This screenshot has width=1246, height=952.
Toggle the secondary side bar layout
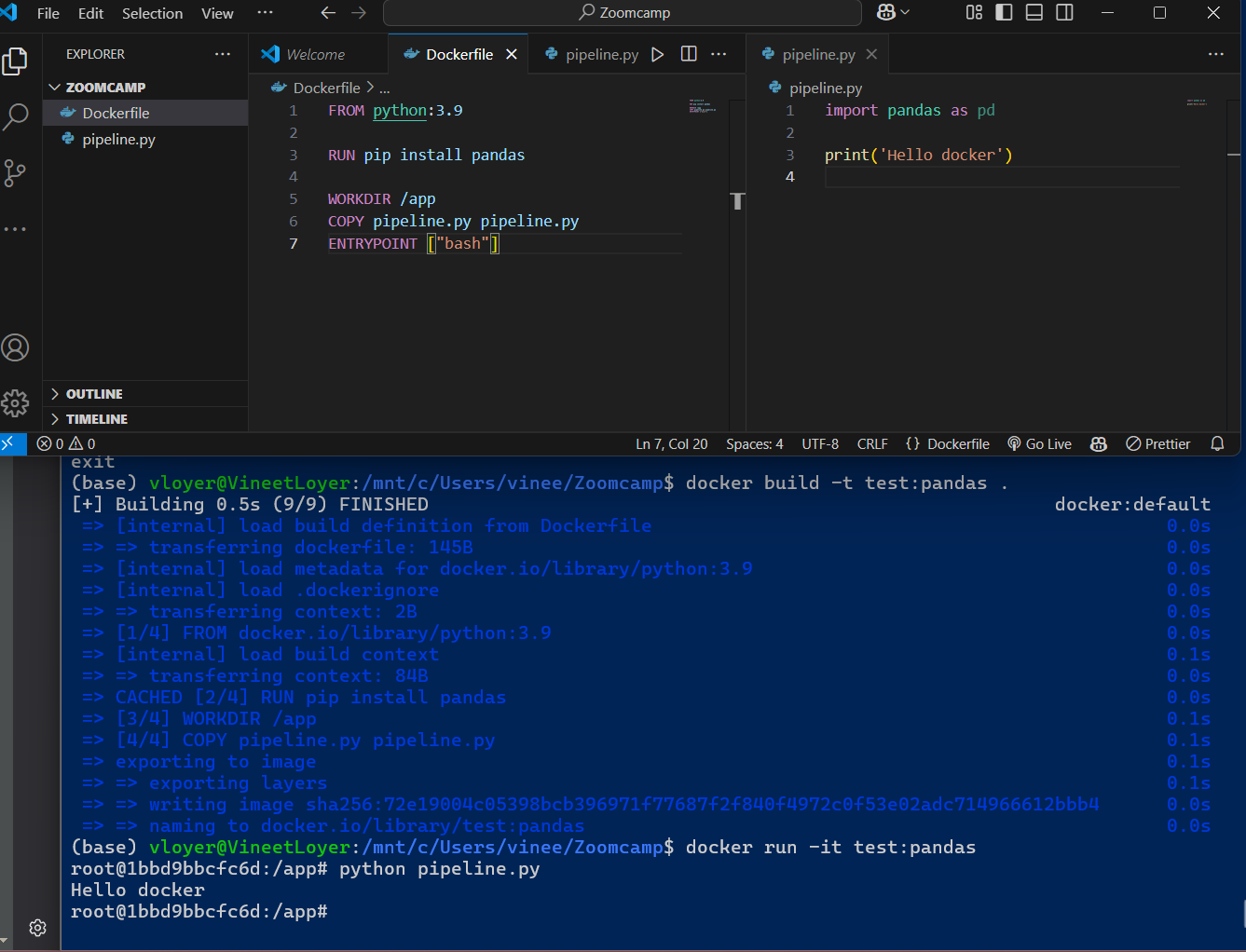coord(1064,13)
